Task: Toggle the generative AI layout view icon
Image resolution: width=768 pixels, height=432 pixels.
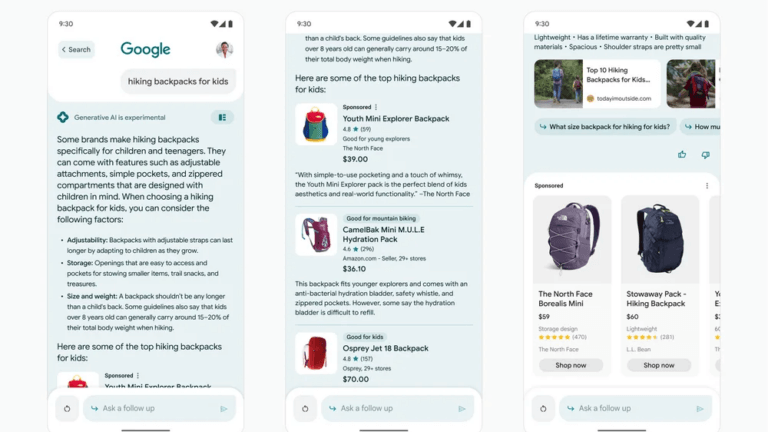Action: click(222, 117)
